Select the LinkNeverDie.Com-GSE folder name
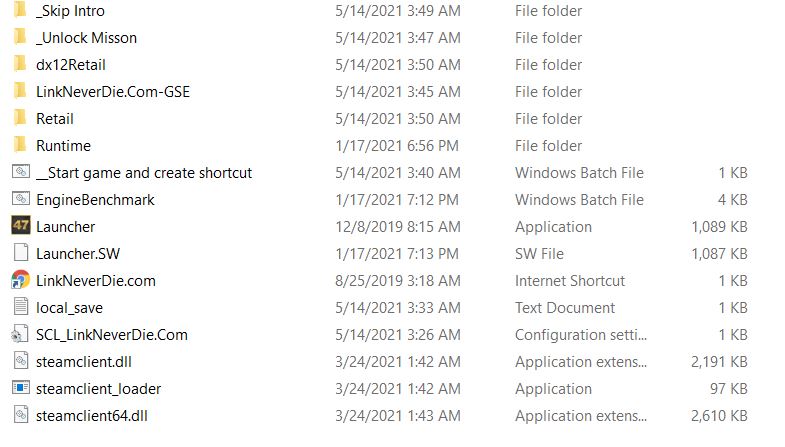Viewport: 785px width, 447px height. [x=112, y=91]
